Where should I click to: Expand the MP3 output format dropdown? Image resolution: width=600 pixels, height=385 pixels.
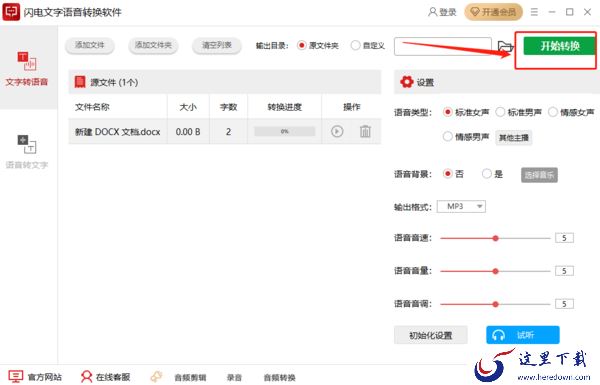[461, 206]
